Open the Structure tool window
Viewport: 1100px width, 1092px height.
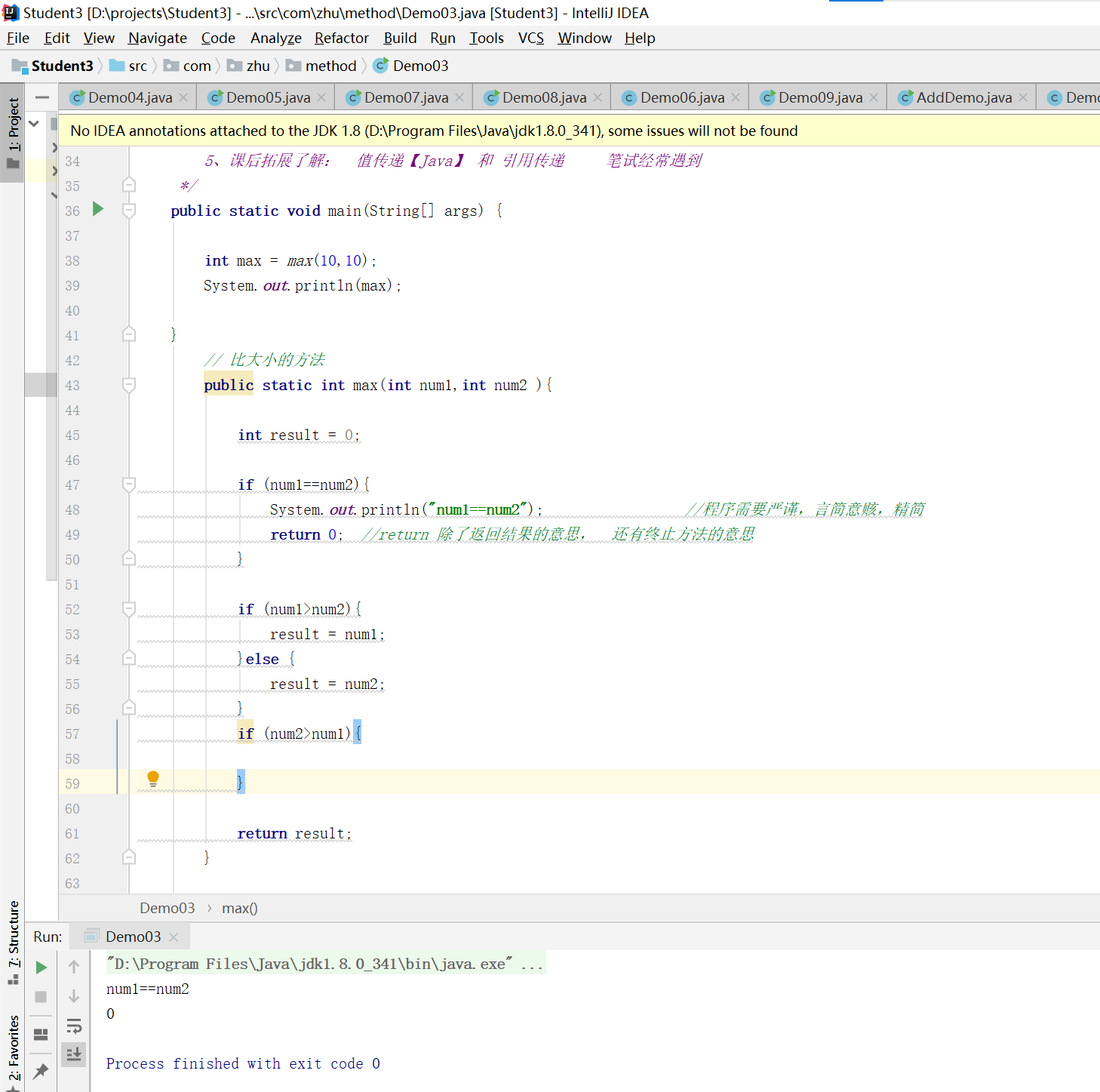(x=13, y=942)
